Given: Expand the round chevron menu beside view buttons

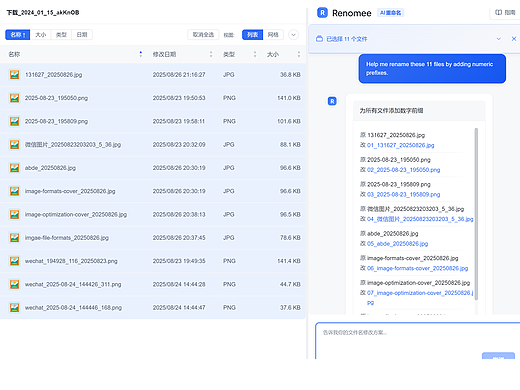Looking at the screenshot, I should [293, 35].
